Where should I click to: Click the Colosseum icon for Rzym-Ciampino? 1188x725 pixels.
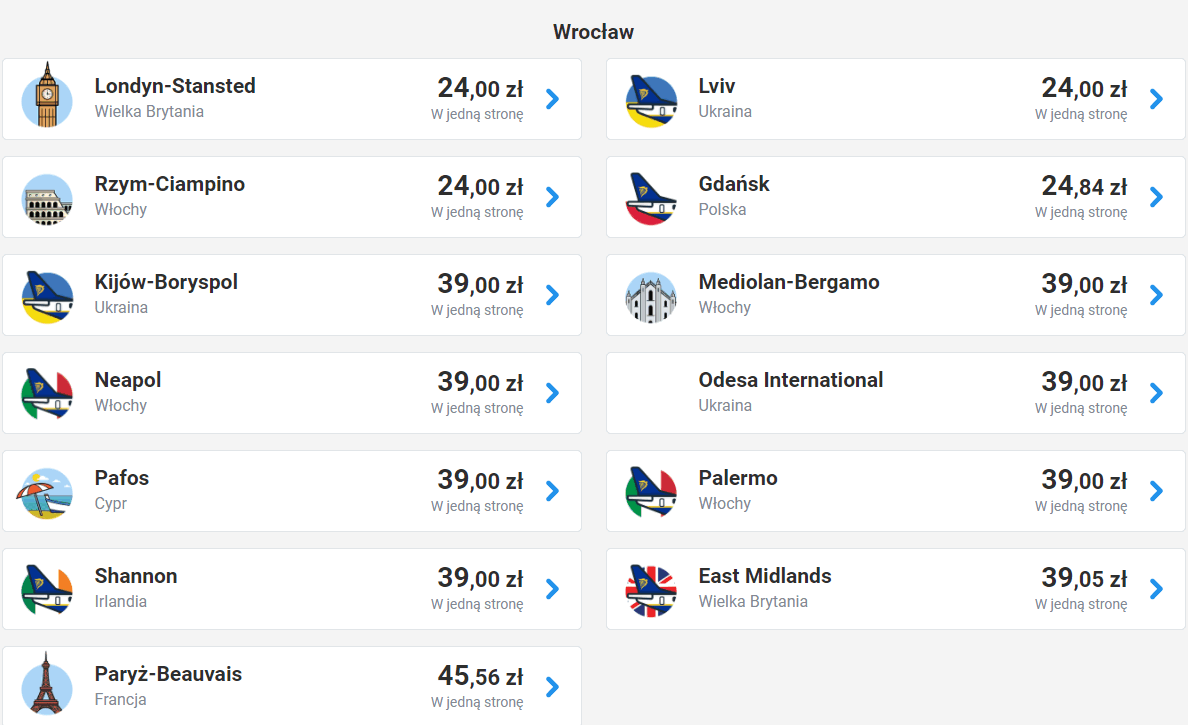click(47, 197)
